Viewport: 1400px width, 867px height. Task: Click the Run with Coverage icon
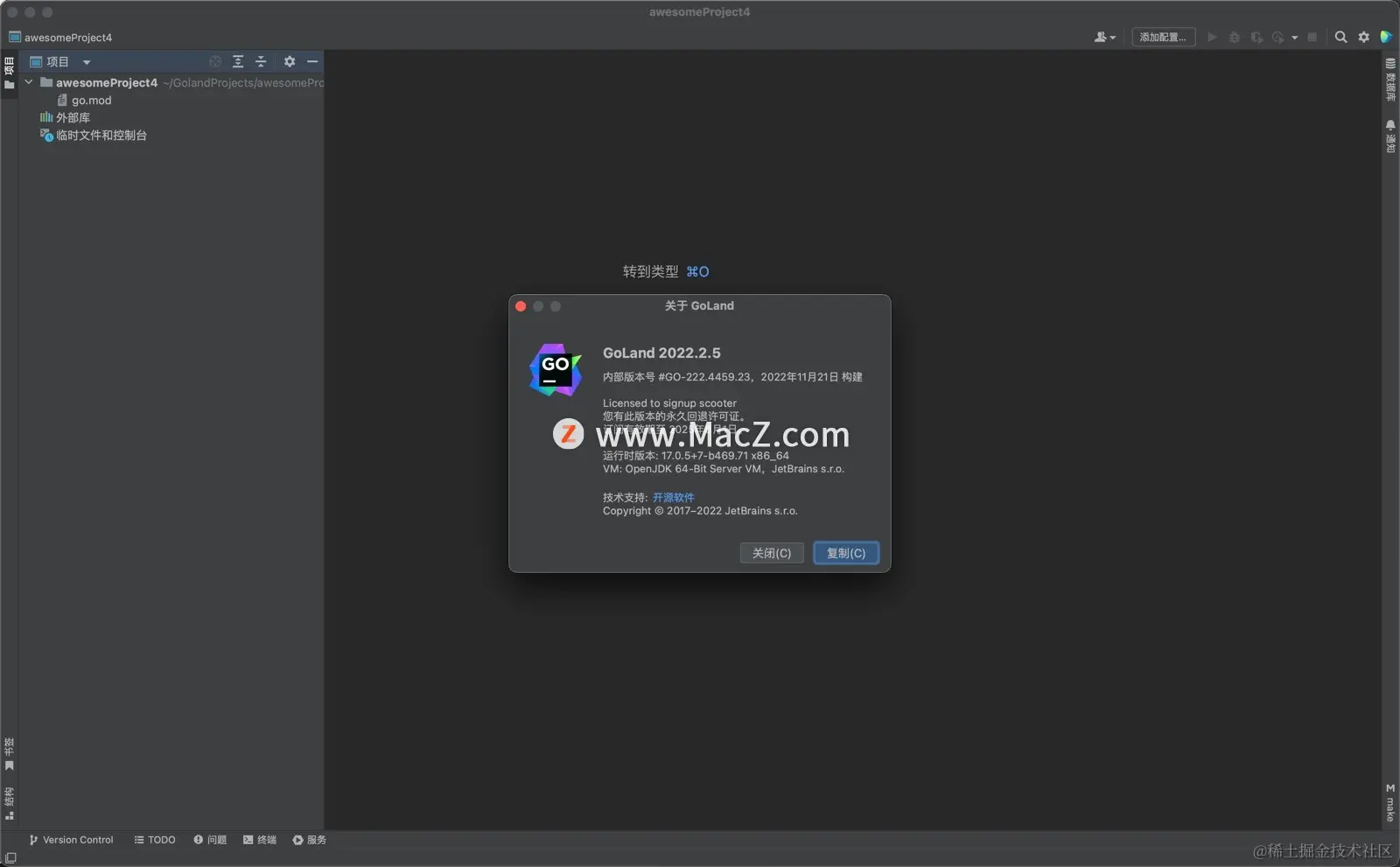1256,37
